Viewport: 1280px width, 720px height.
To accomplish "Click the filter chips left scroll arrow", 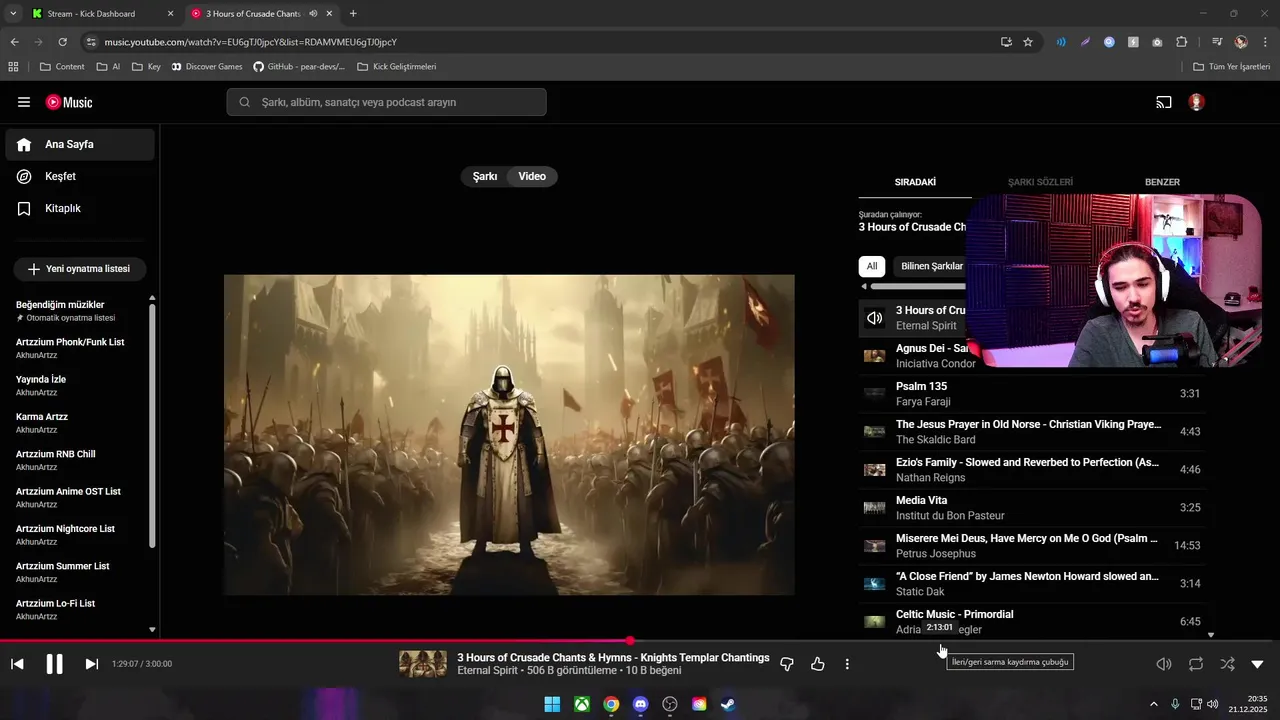I will click(864, 287).
